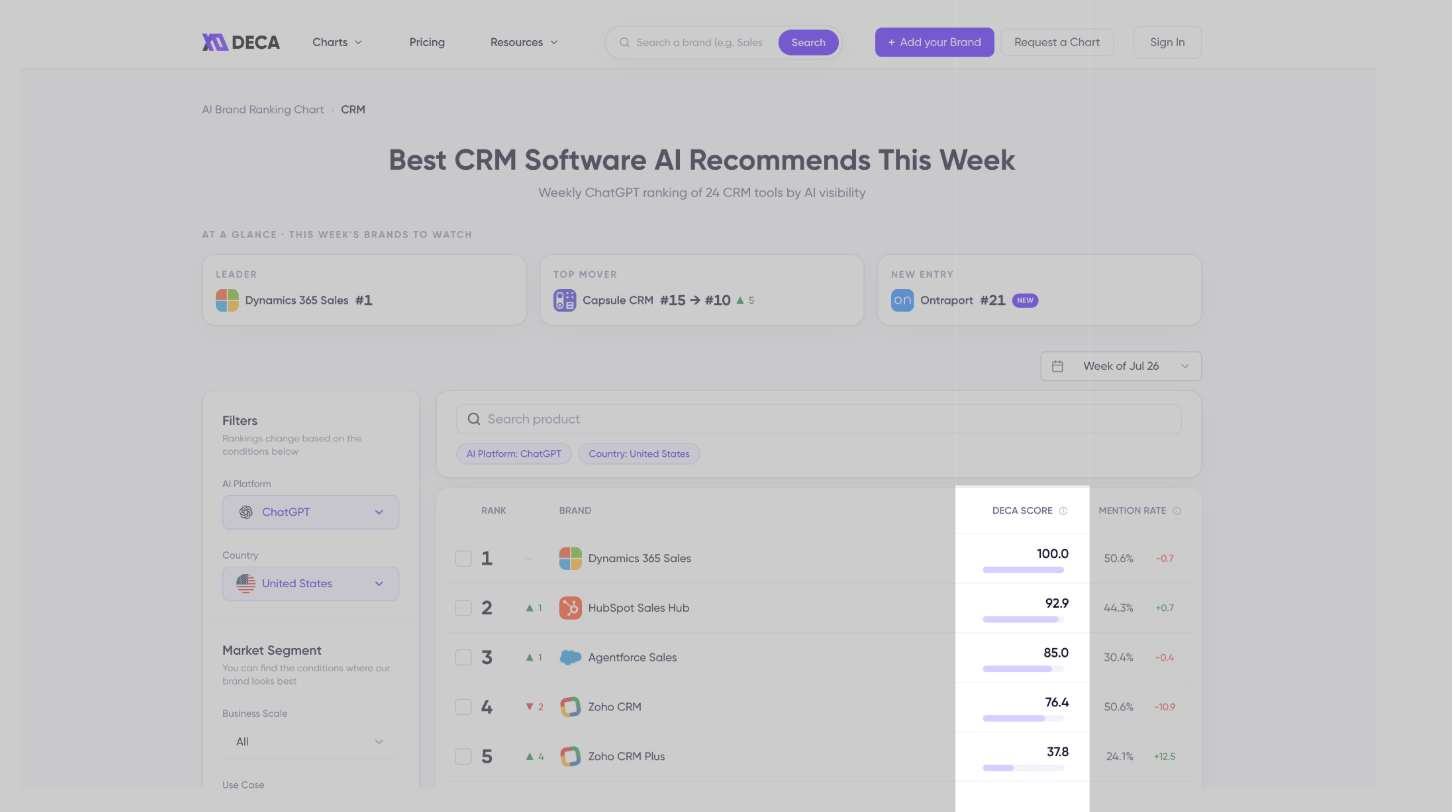Click the ChatGPT icon in AI Platform dropdown
The height and width of the screenshot is (812, 1452).
246,512
